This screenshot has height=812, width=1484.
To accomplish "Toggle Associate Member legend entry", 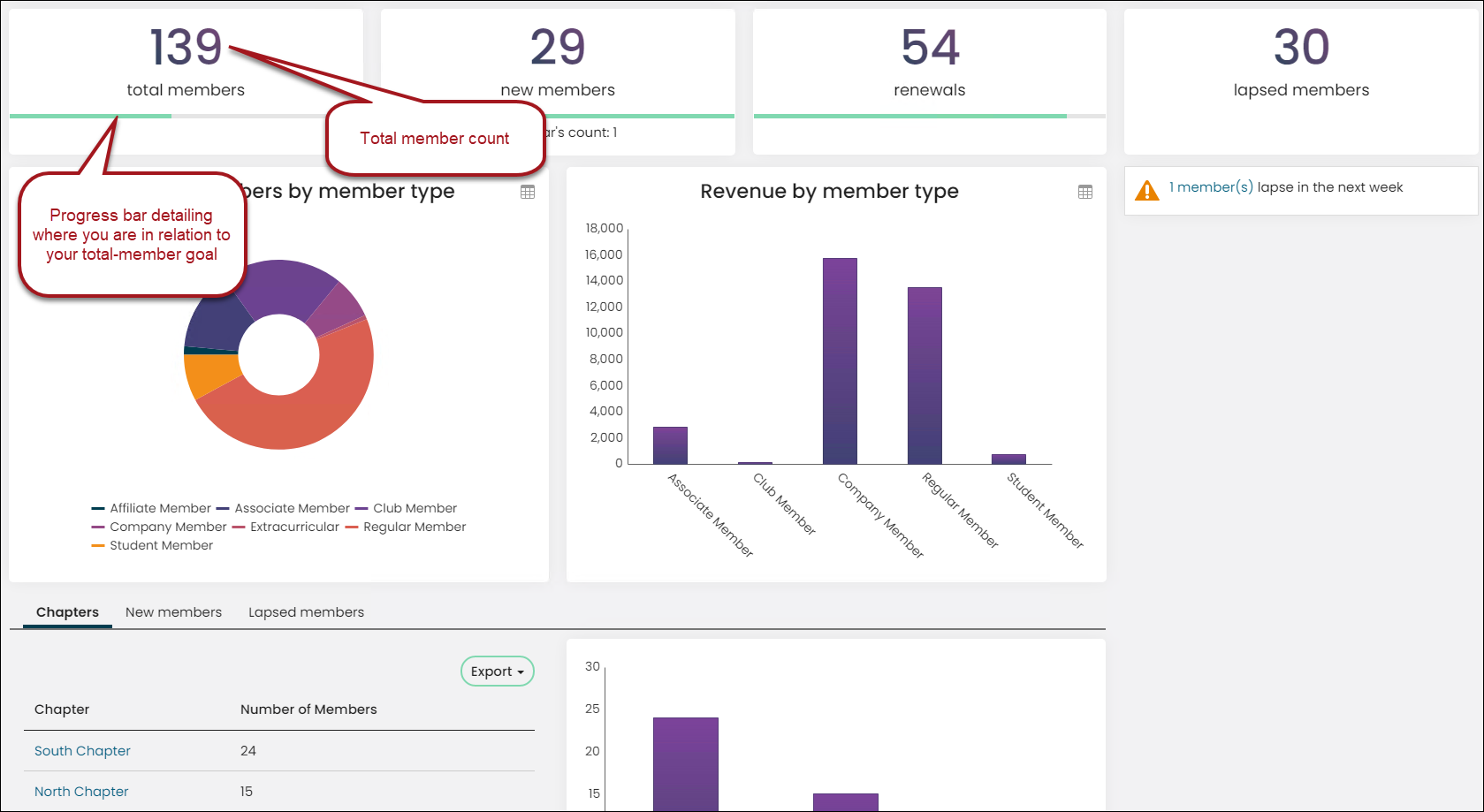I will coord(283,508).
